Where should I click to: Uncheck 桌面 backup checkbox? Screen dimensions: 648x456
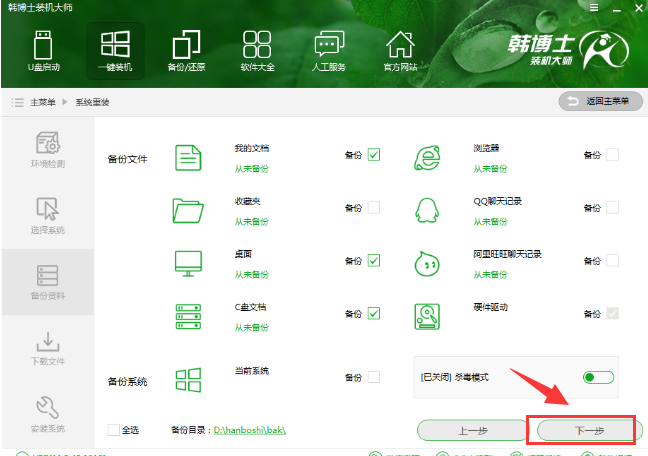(374, 260)
